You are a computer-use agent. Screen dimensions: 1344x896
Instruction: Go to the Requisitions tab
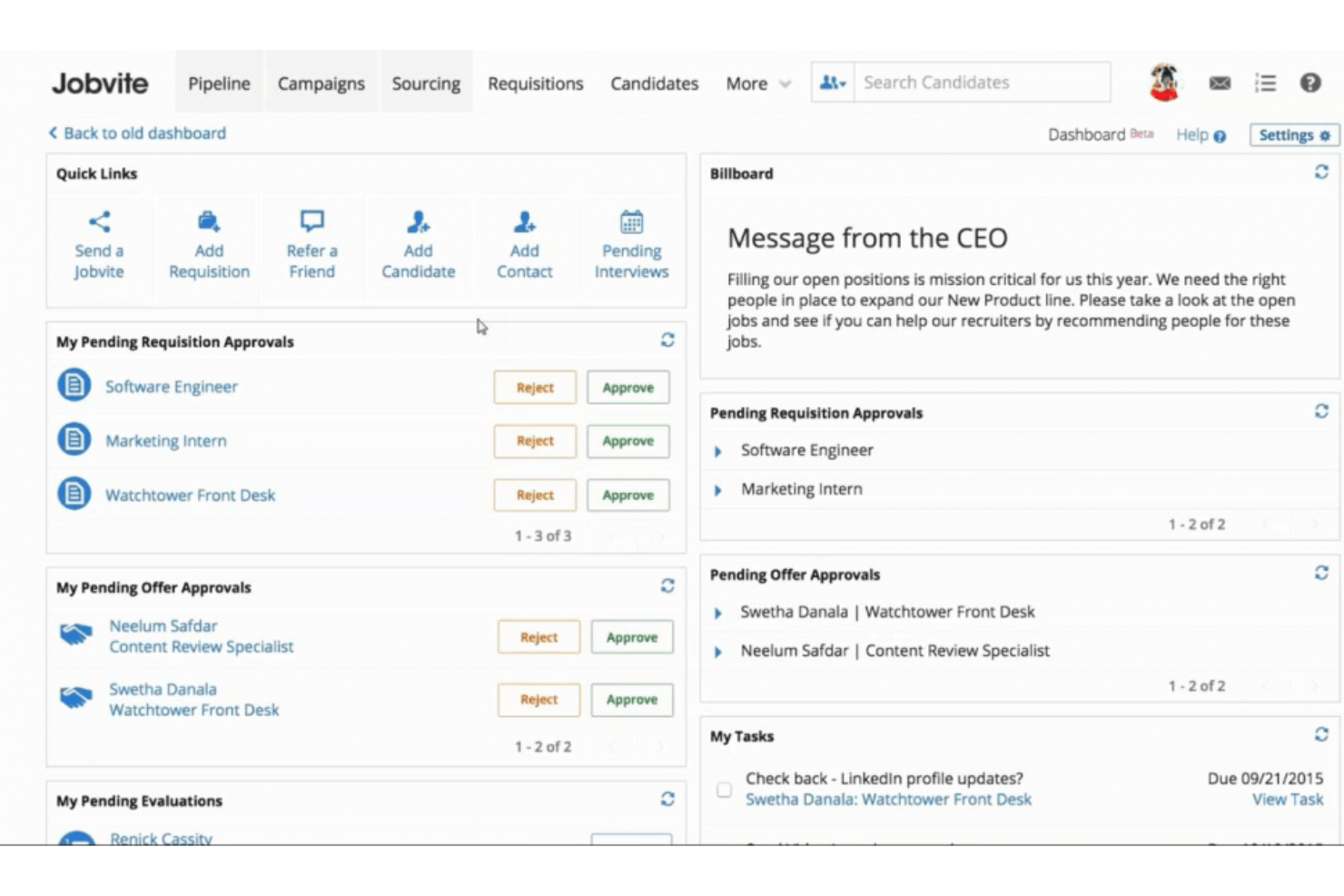click(x=536, y=84)
